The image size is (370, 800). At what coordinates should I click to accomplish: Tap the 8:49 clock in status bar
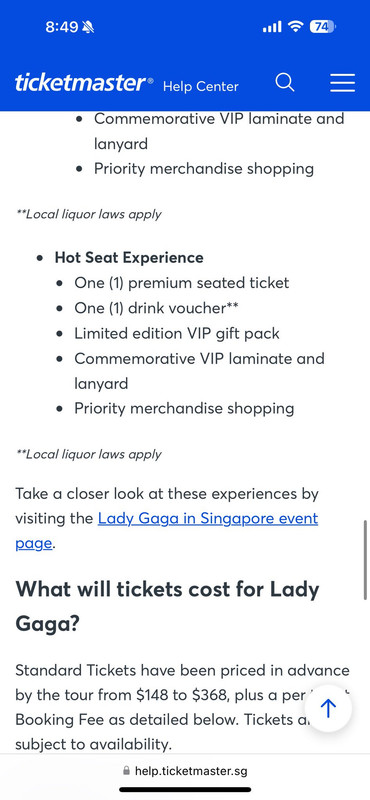pyautogui.click(x=61, y=27)
